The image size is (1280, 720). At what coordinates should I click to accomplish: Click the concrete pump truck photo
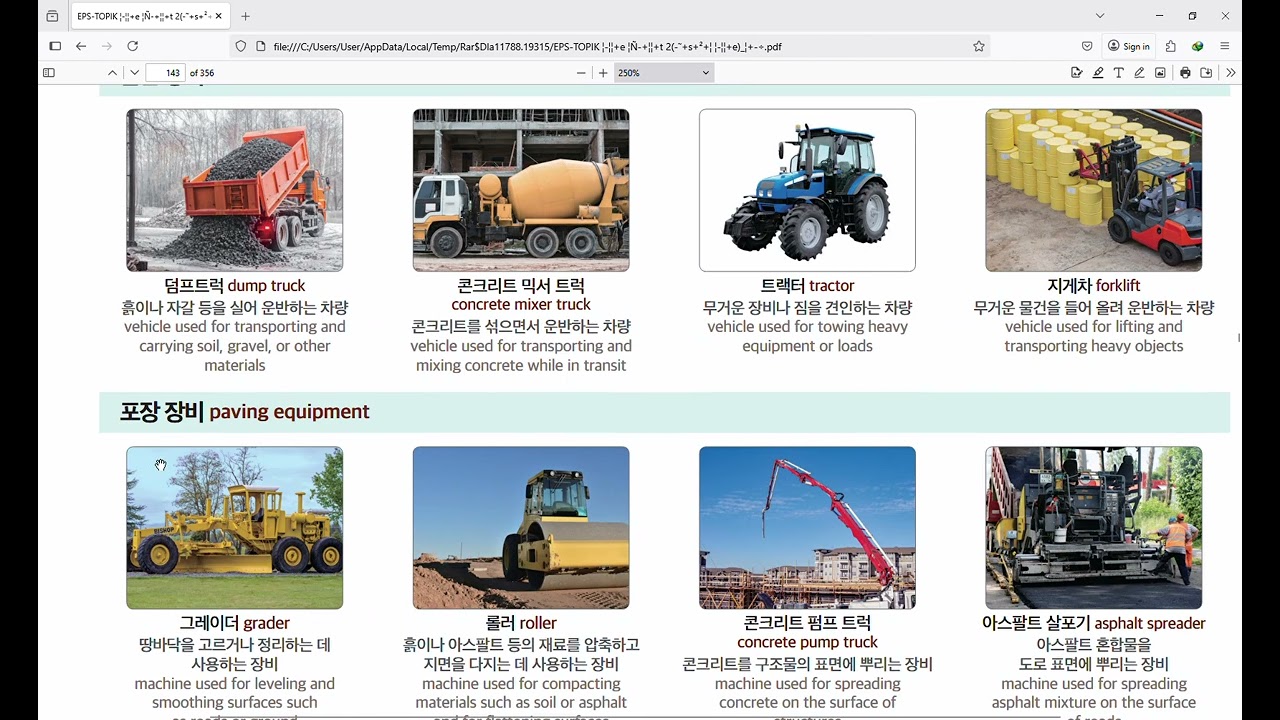point(807,528)
